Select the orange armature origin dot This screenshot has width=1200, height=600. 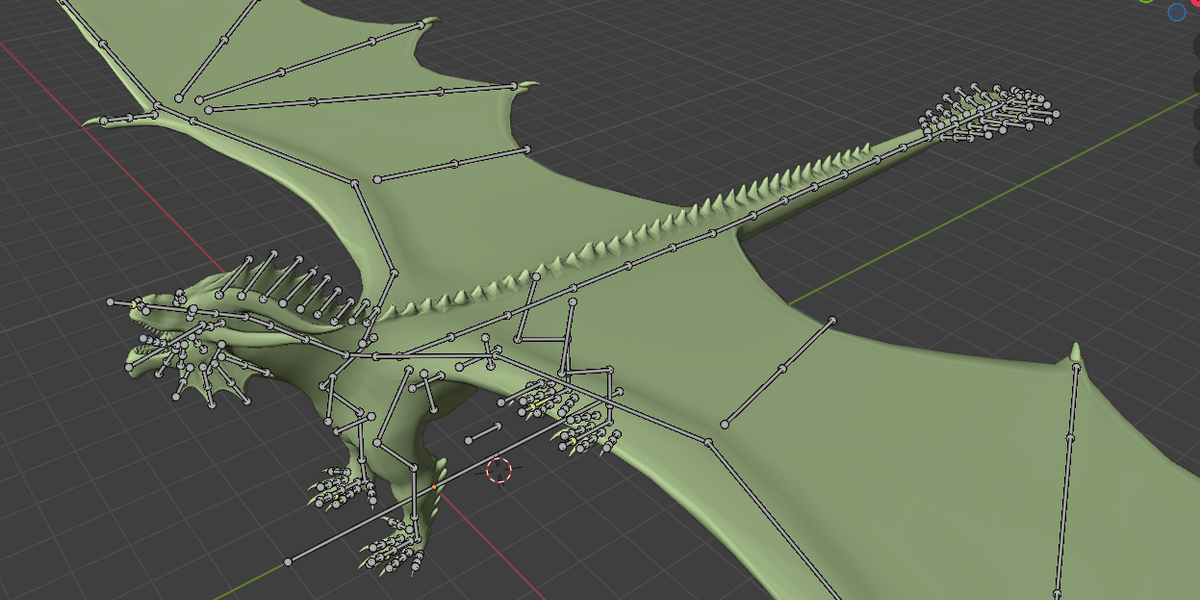click(434, 487)
